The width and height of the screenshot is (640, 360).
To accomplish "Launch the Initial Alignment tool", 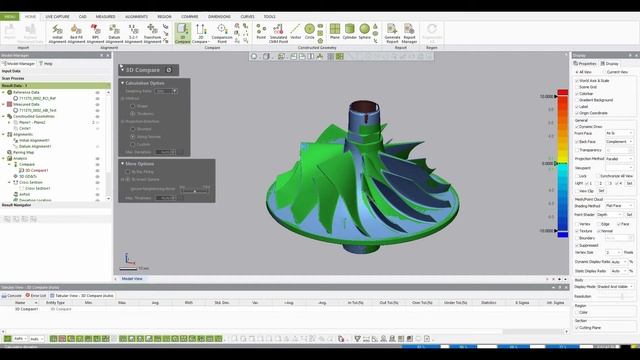I will click(x=57, y=33).
